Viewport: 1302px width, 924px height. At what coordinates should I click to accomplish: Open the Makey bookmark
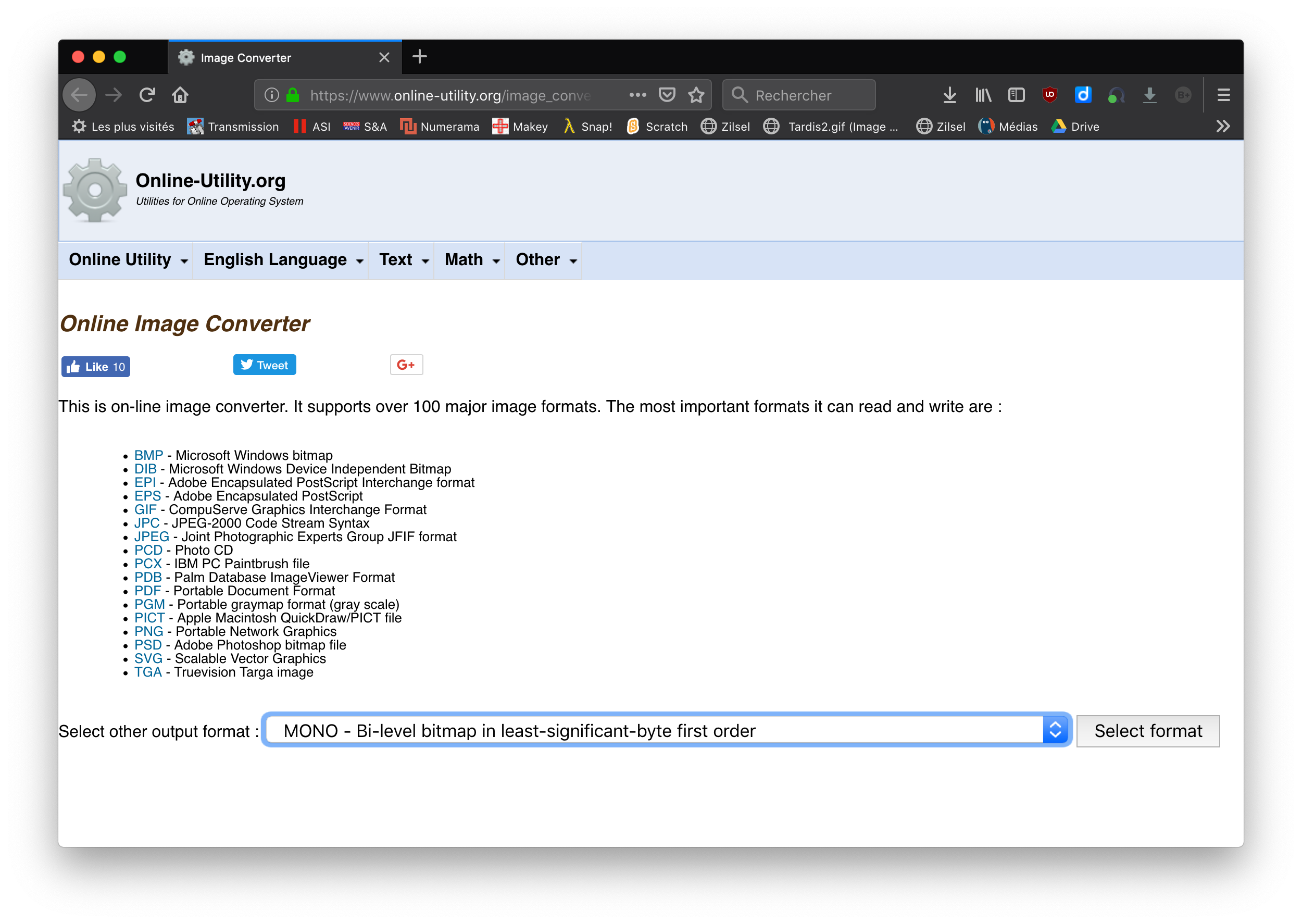[x=520, y=127]
